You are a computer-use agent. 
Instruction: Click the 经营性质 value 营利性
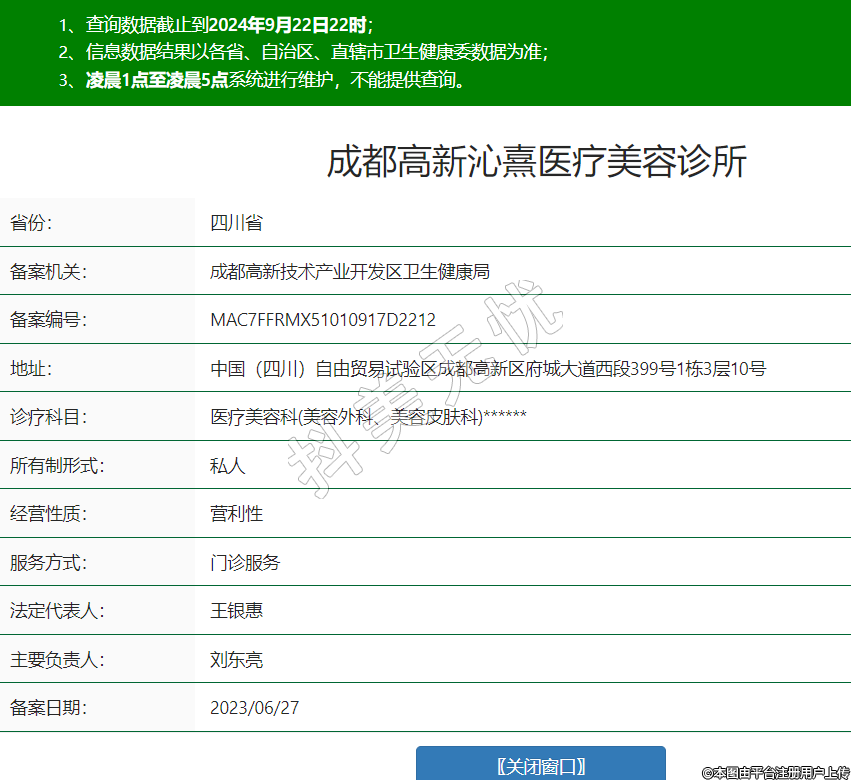coord(236,514)
